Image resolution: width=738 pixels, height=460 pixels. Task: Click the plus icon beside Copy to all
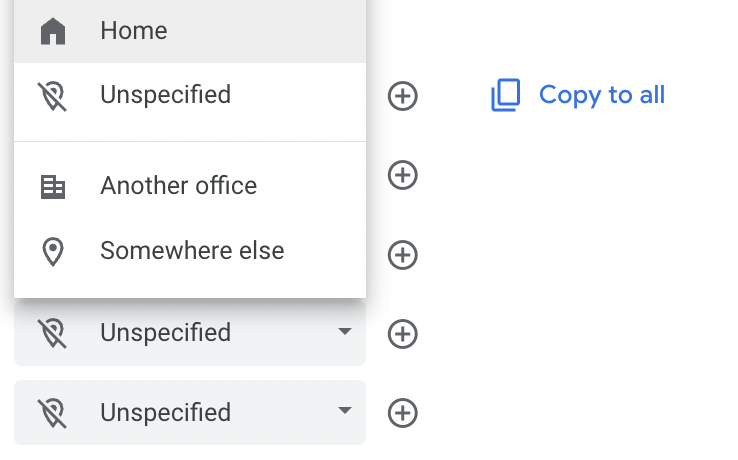pyautogui.click(x=402, y=96)
